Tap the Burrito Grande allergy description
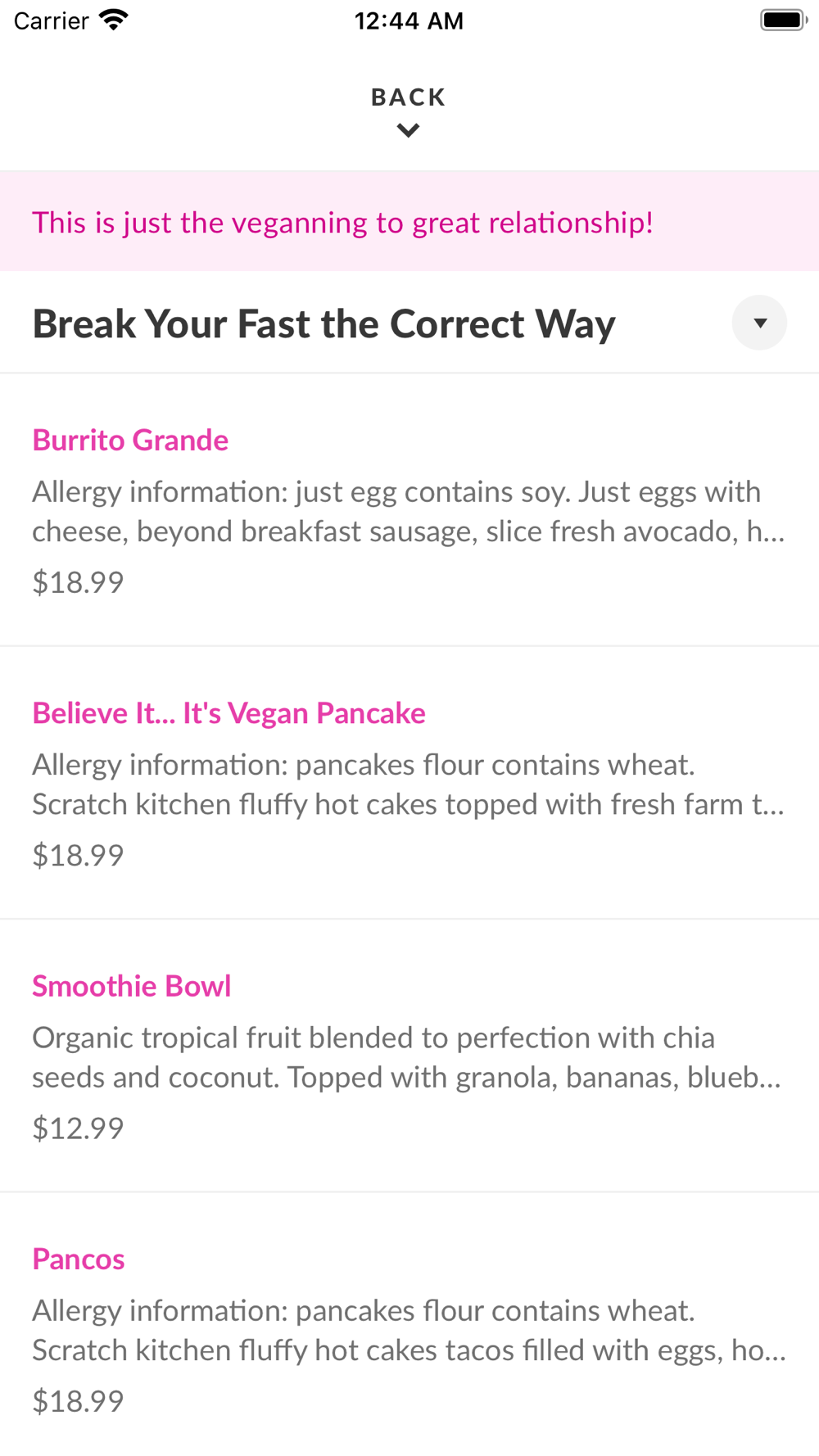Screen dimensions: 819x1456 point(409,511)
